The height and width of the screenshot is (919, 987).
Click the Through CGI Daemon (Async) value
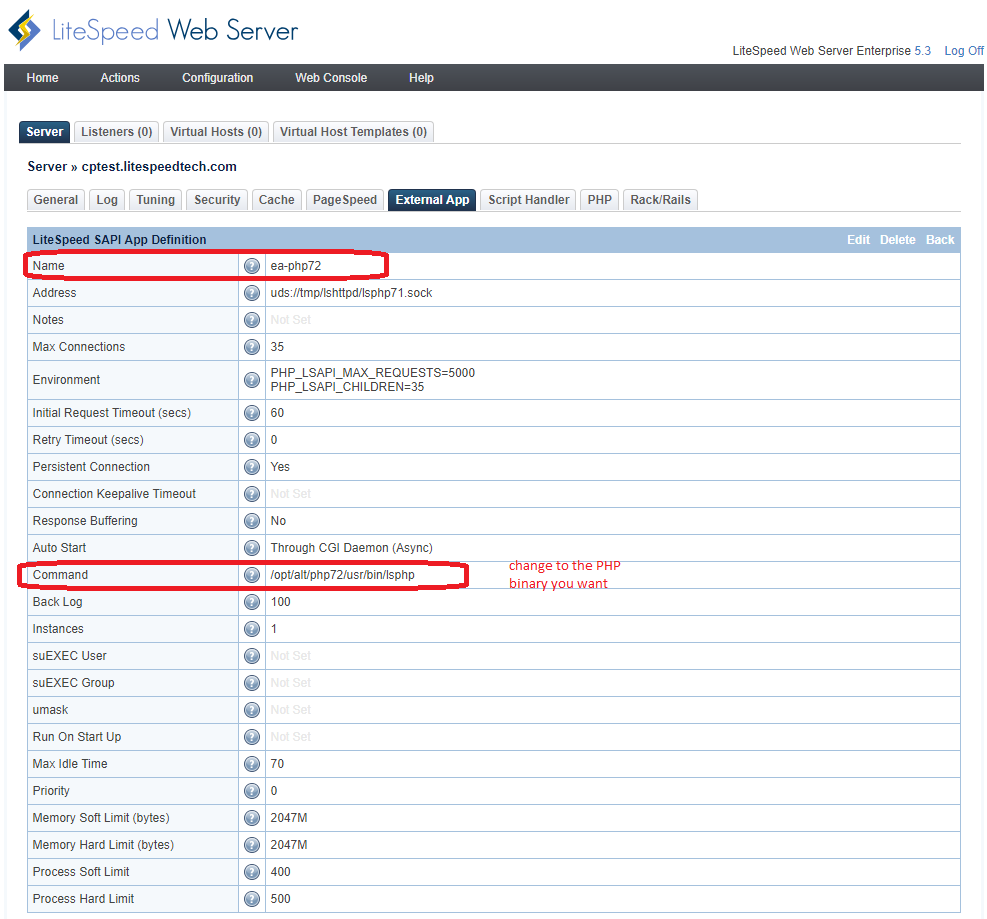click(351, 548)
